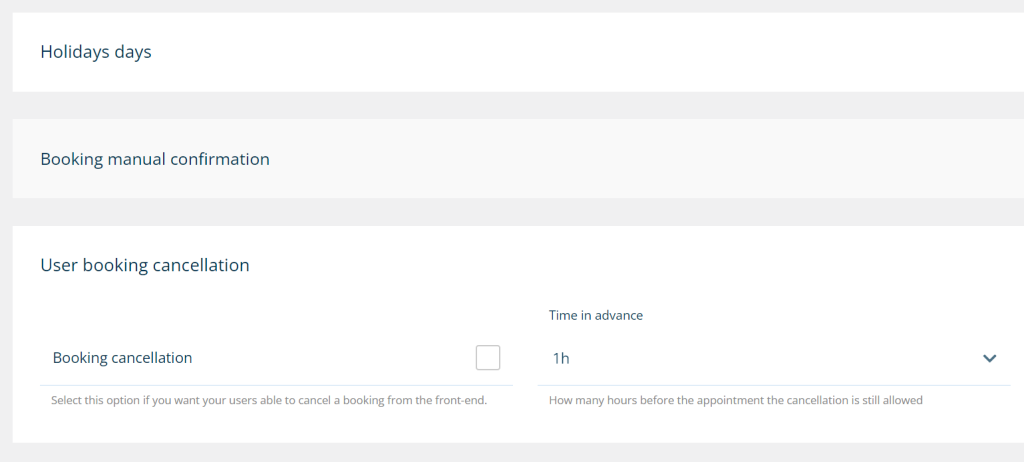The image size is (1024, 462).
Task: Click the User booking cancellation heading text
Action: click(145, 265)
